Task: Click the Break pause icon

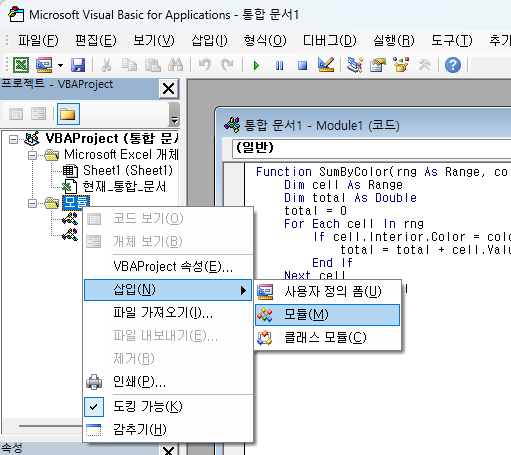Action: [279, 65]
